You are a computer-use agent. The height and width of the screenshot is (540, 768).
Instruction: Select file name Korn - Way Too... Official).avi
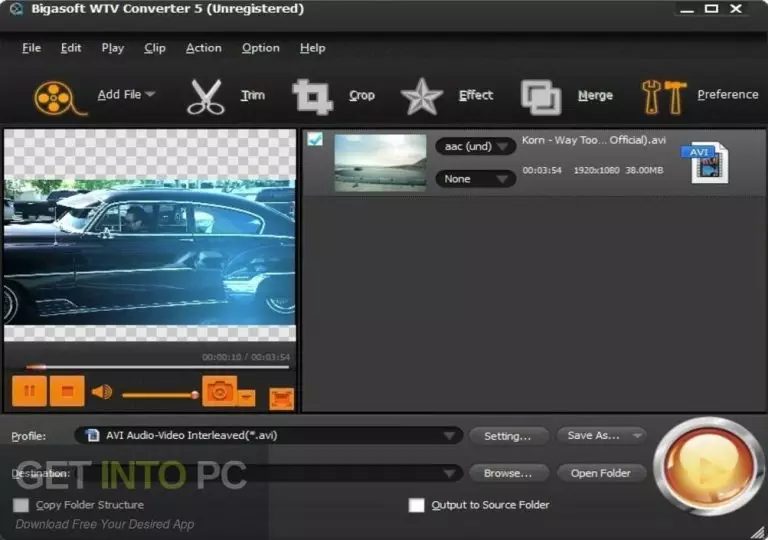594,140
